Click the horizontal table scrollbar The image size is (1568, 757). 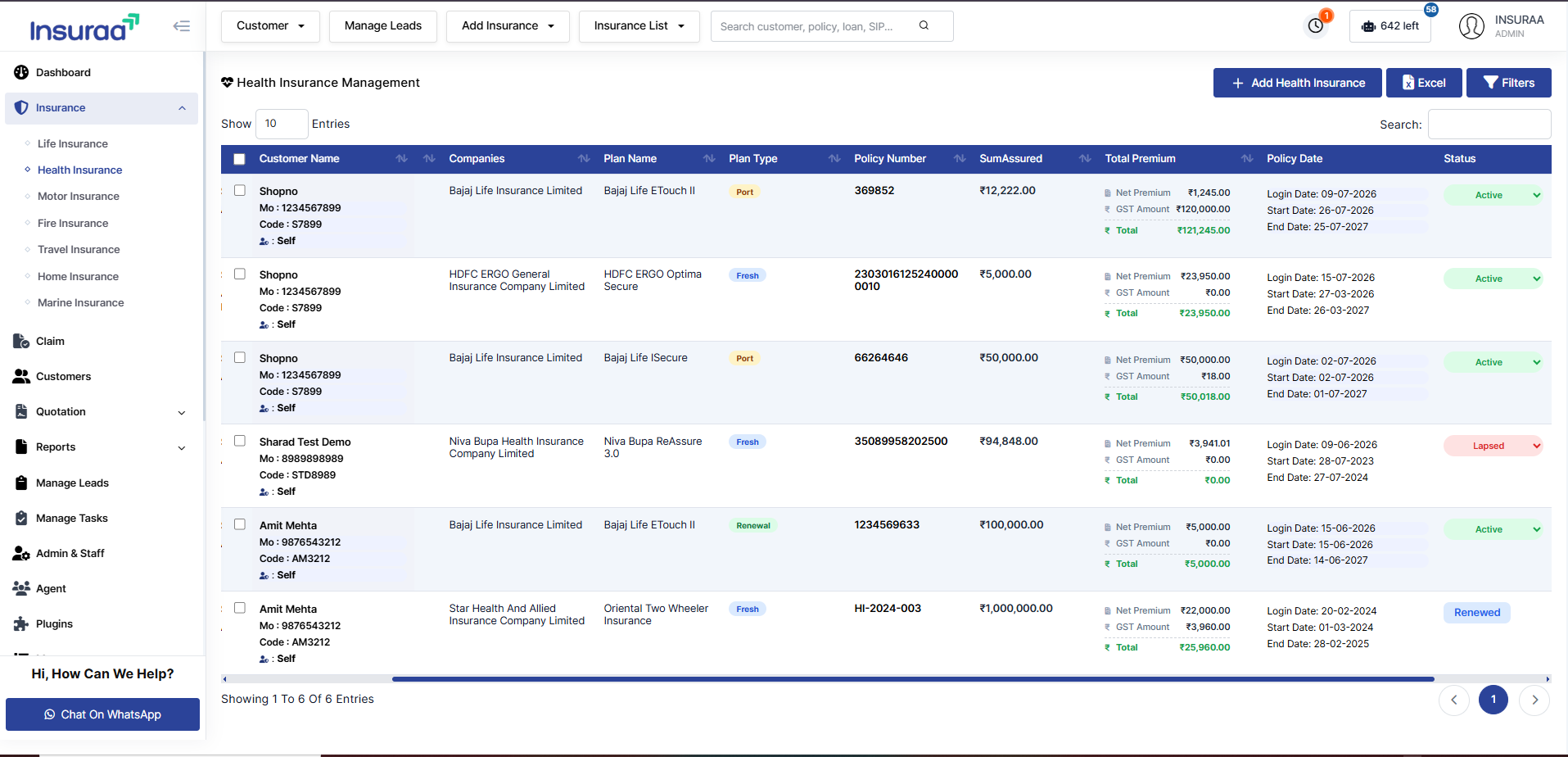[x=913, y=679]
